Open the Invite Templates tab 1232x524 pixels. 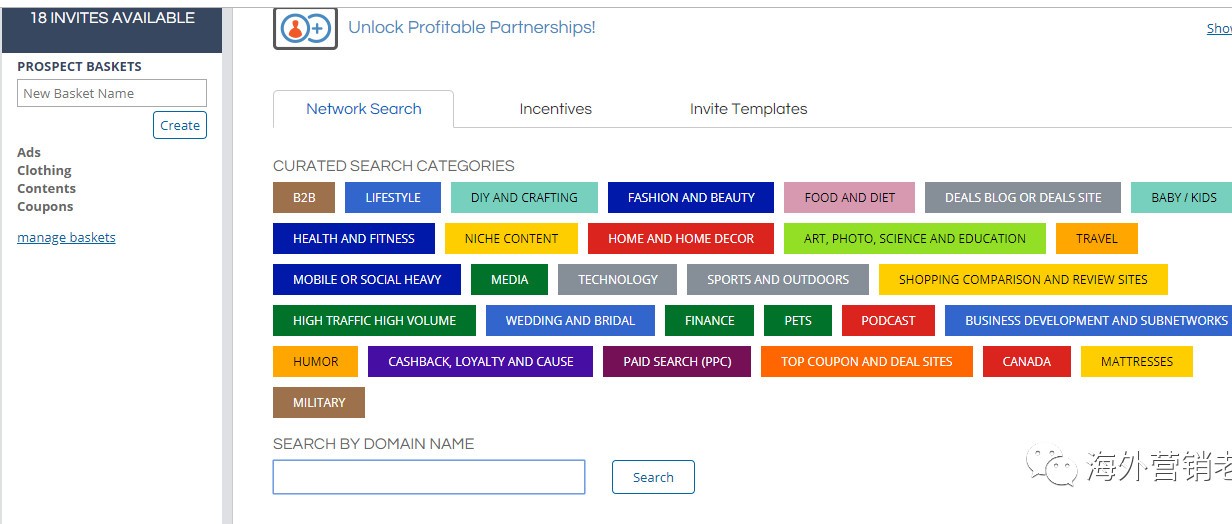748,109
